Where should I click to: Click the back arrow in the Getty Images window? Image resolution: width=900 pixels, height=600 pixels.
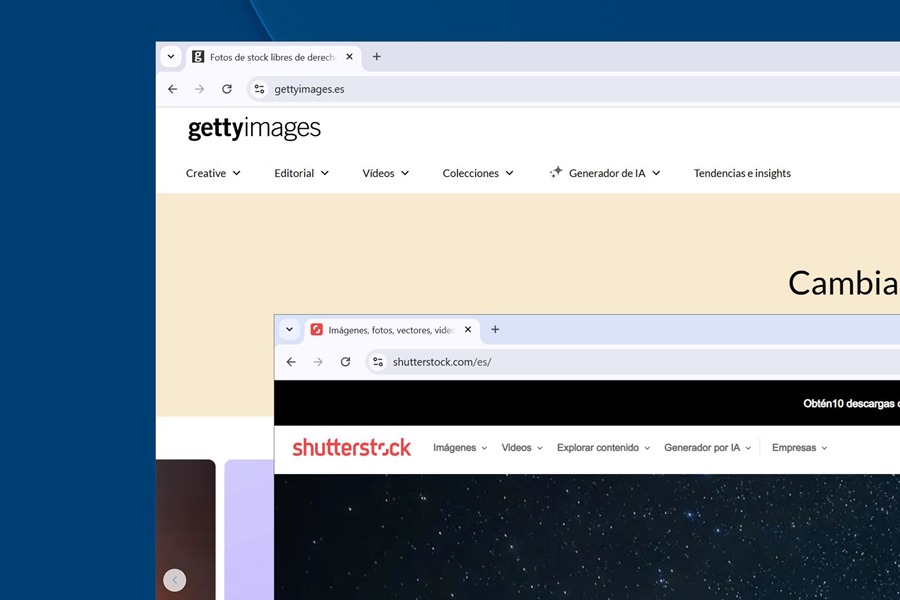172,89
